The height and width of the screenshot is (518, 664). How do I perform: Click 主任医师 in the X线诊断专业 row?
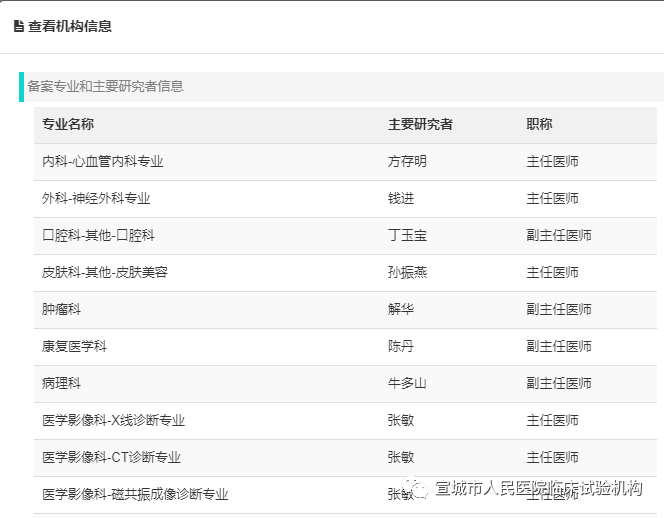coord(552,420)
